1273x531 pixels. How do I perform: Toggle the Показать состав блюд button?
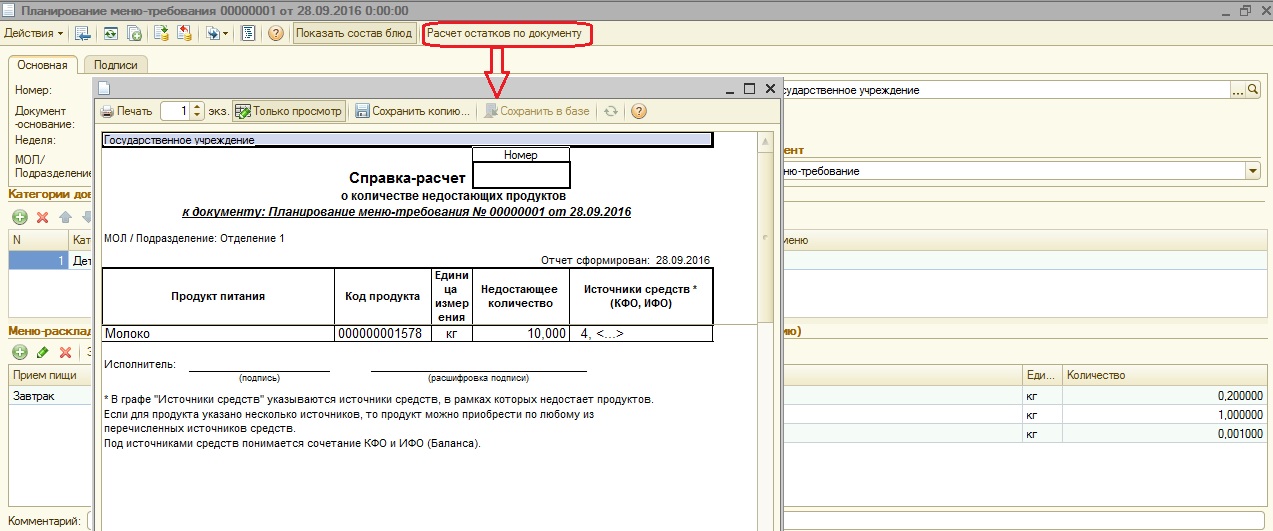(x=354, y=33)
